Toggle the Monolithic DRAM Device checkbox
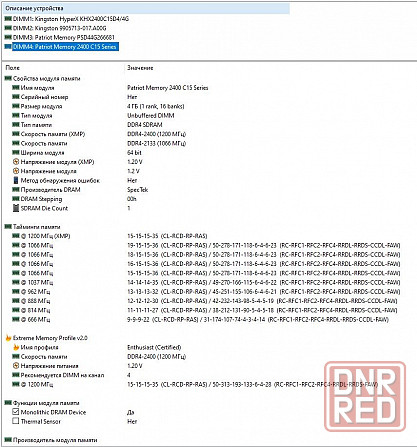 coord(15,412)
